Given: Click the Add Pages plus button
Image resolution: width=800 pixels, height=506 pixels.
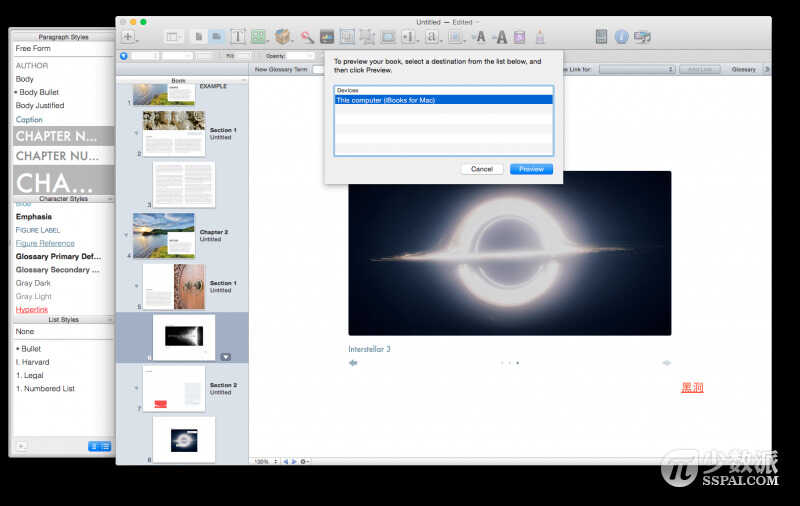Looking at the screenshot, I should (x=129, y=37).
